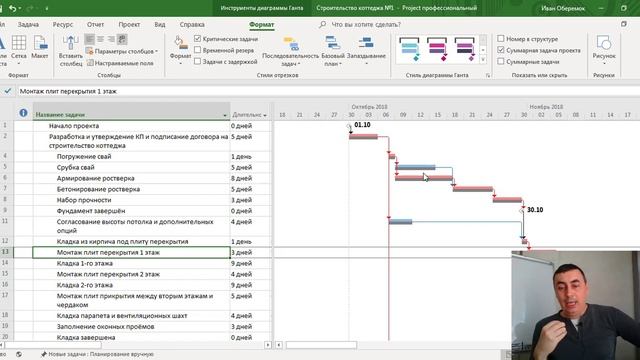Open the Формат bar styles button
The height and width of the screenshot is (360, 640).
pos(180,50)
